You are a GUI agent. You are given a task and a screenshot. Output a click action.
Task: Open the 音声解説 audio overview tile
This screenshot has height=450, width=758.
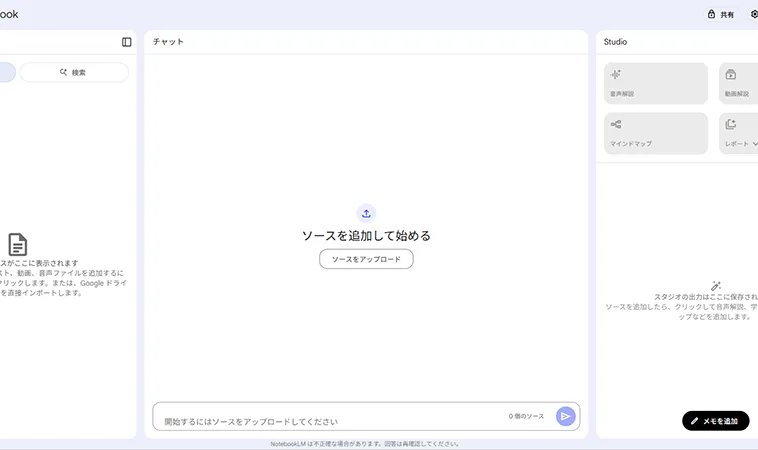655,83
